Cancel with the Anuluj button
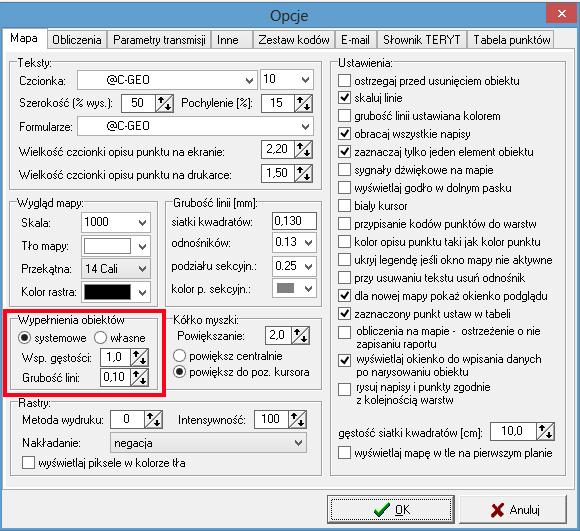The width and height of the screenshot is (580, 531). 513,510
